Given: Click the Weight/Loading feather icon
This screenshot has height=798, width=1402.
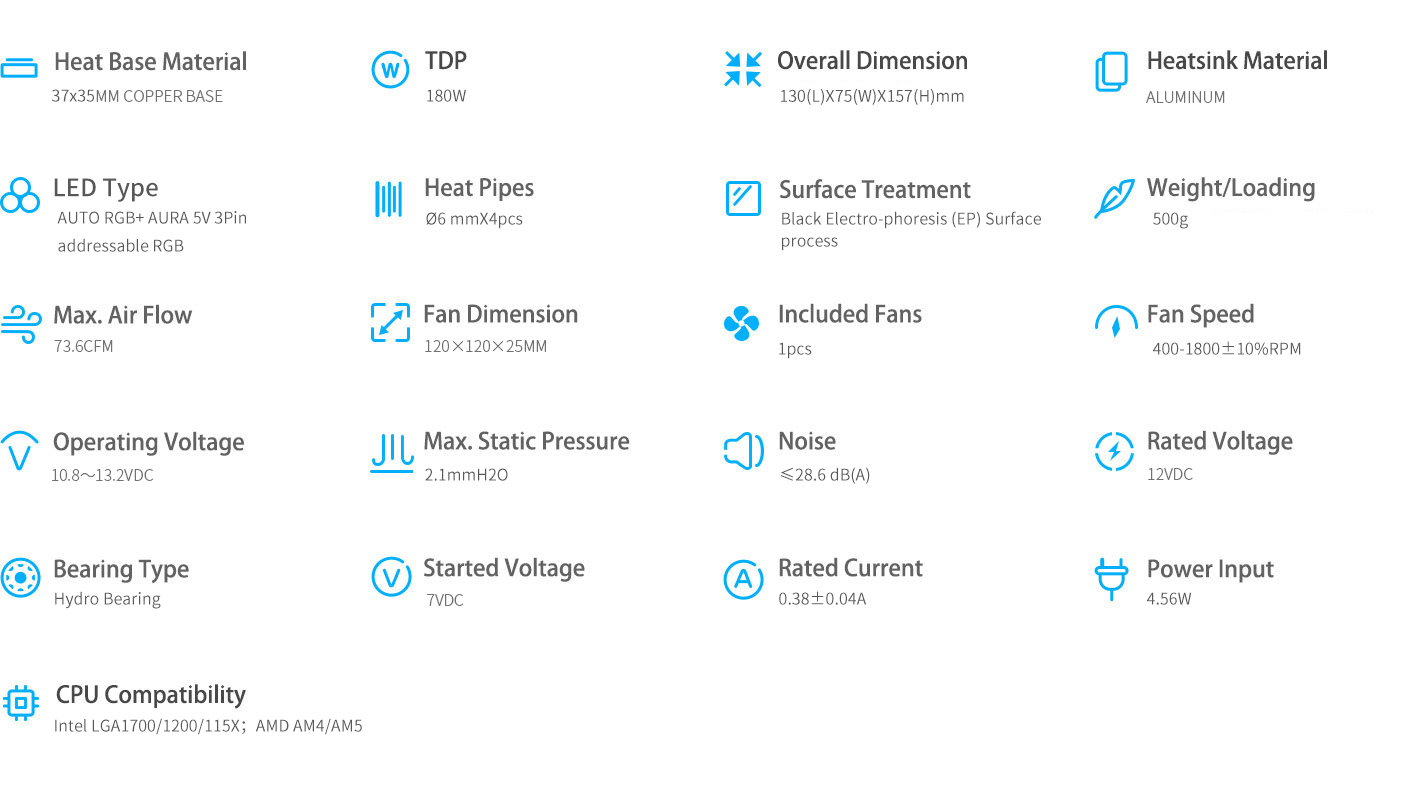Looking at the screenshot, I should [x=1114, y=197].
